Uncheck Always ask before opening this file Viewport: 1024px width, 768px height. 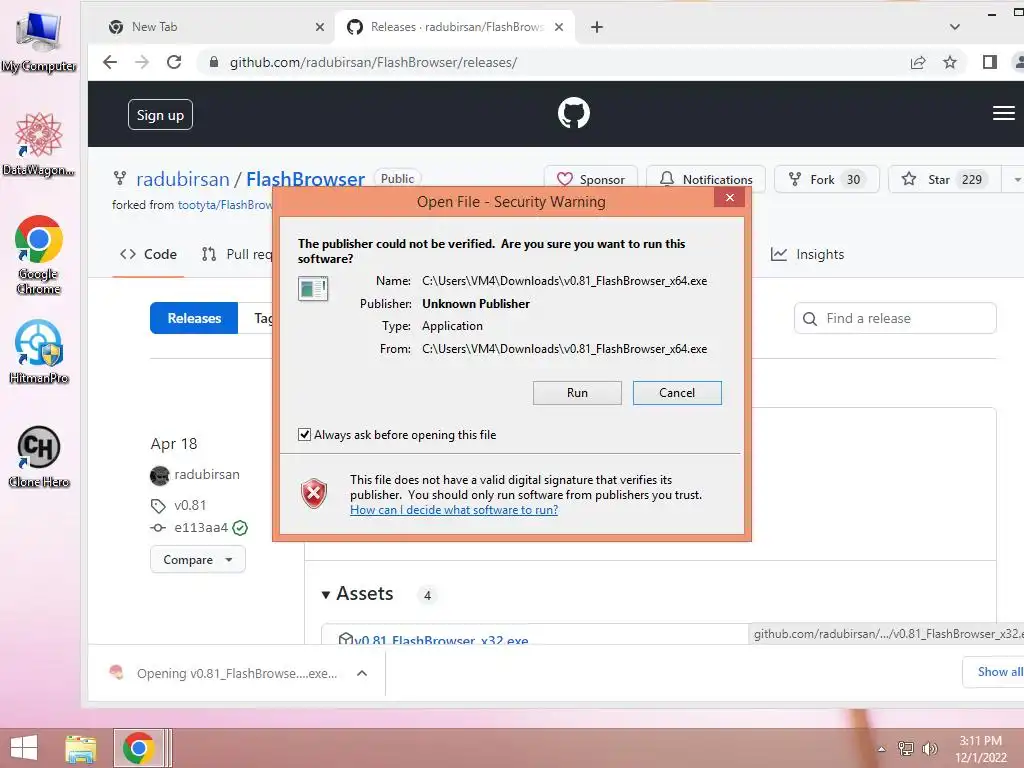pyautogui.click(x=304, y=434)
